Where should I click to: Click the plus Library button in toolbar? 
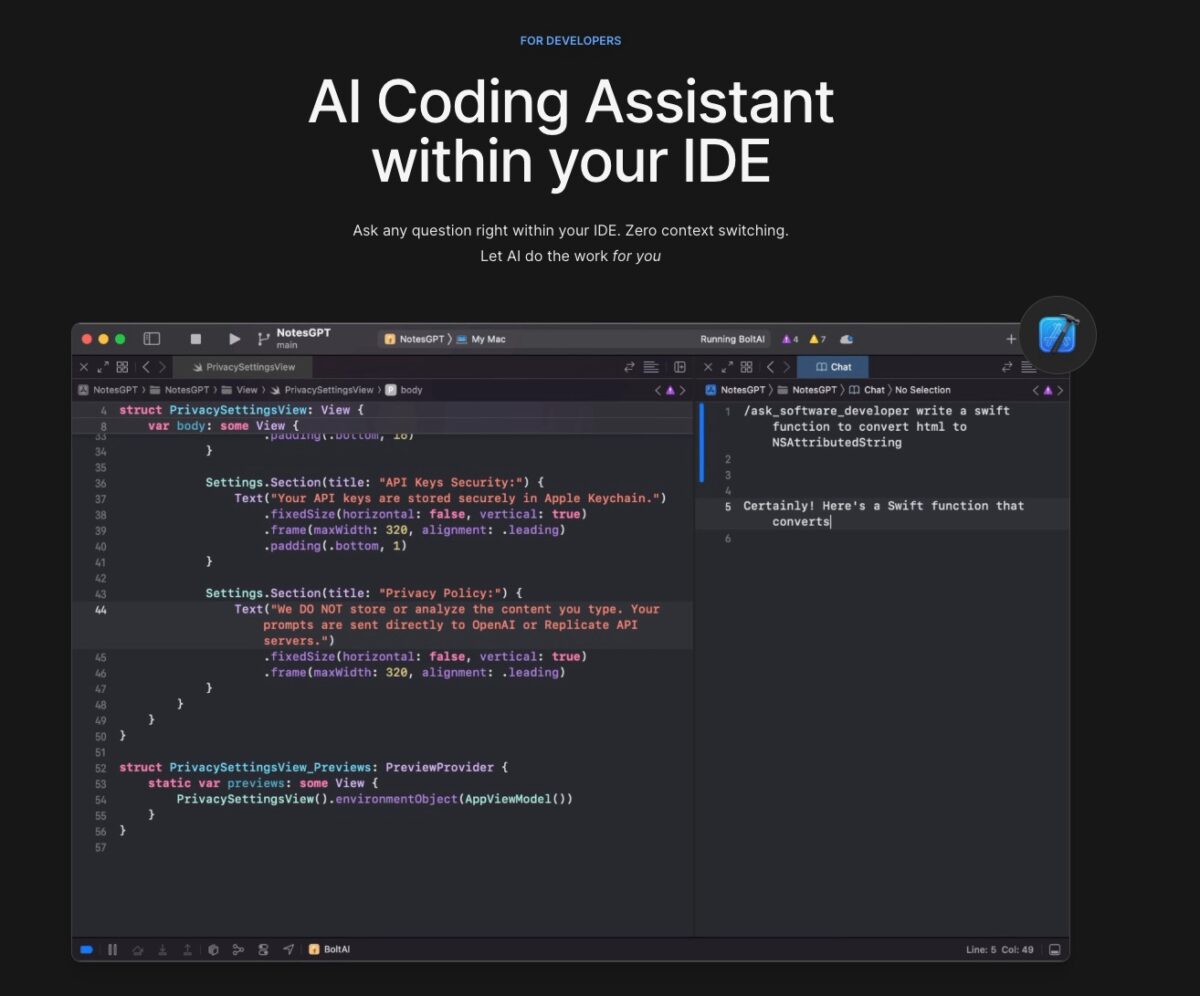[1010, 340]
